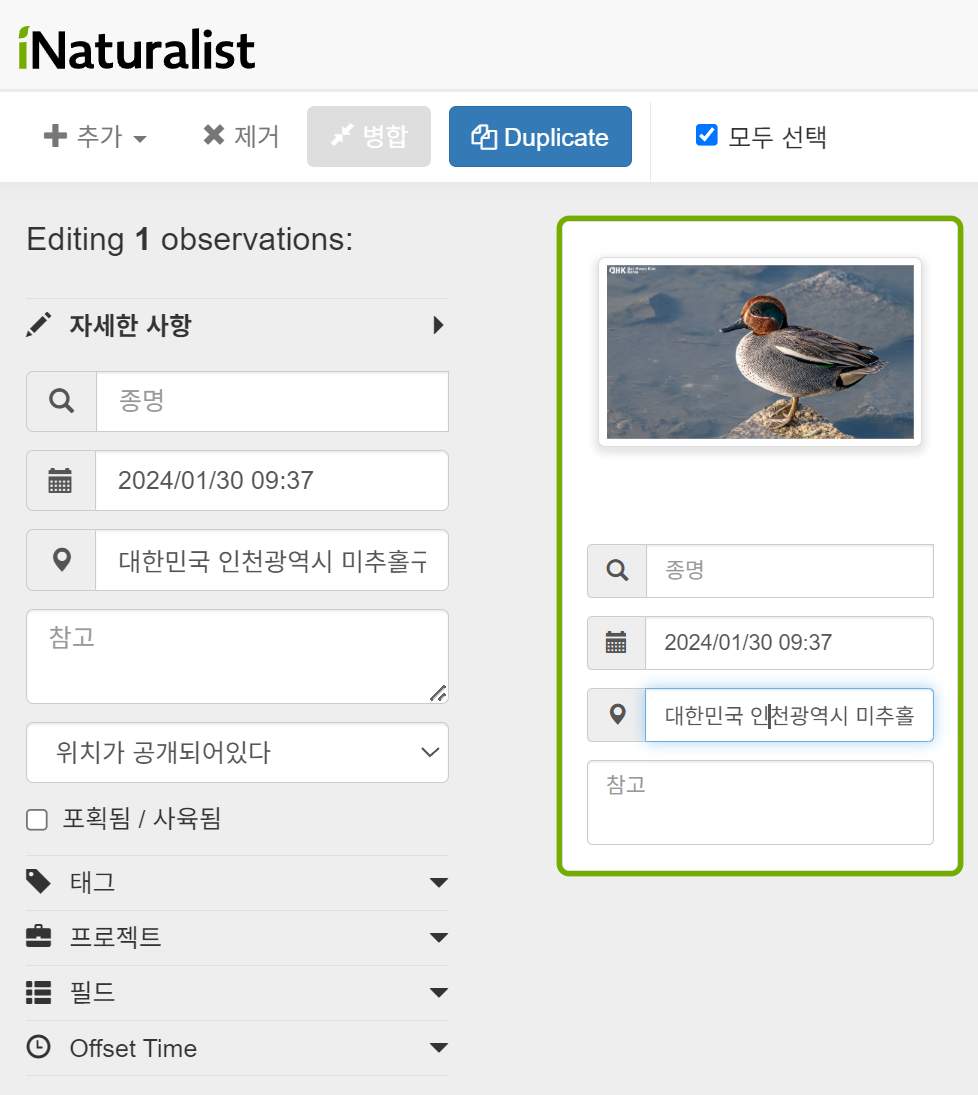Screen dimensions: 978x1095
Task: Click the left 참고 notes textarea
Action: (238, 656)
